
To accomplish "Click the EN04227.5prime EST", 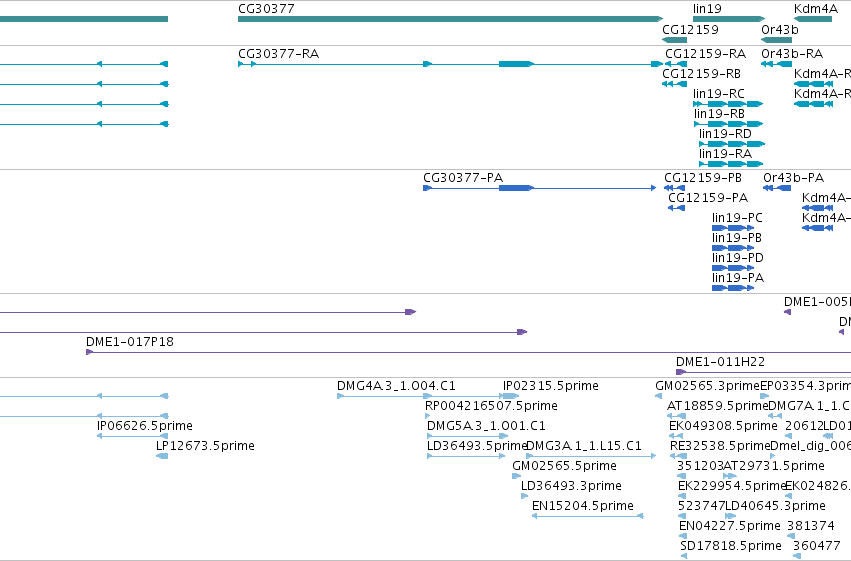I will 683,537.
